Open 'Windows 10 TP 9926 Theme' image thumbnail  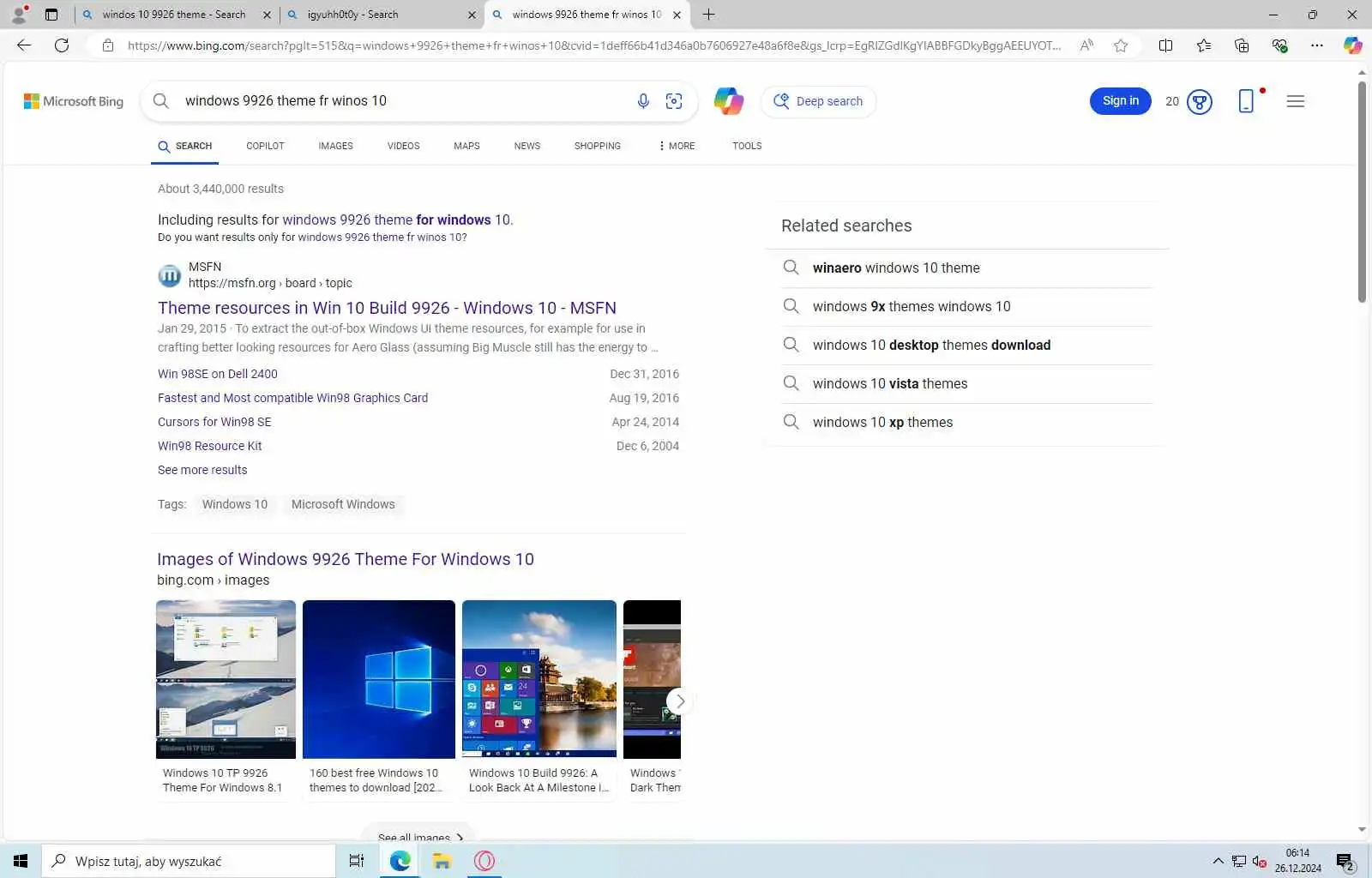(226, 679)
